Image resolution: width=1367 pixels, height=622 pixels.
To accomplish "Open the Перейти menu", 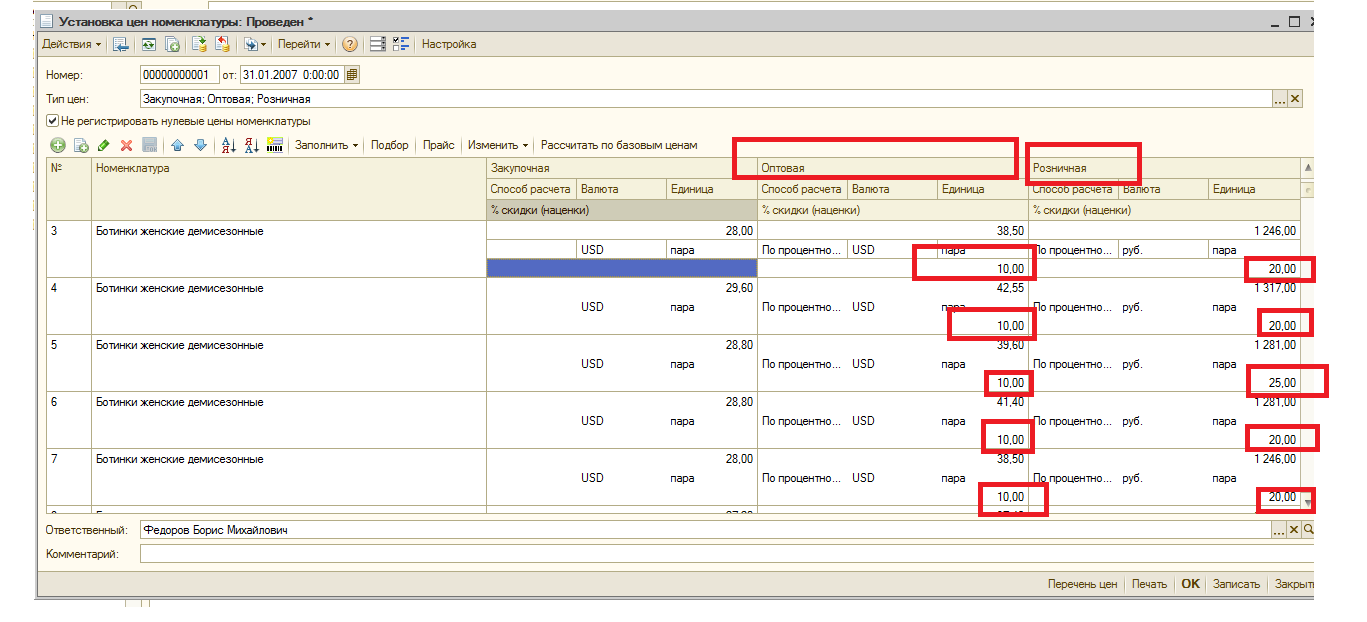I will pos(303,44).
